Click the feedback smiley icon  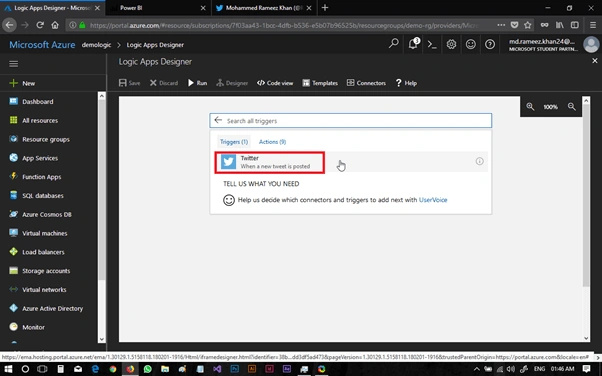point(471,45)
